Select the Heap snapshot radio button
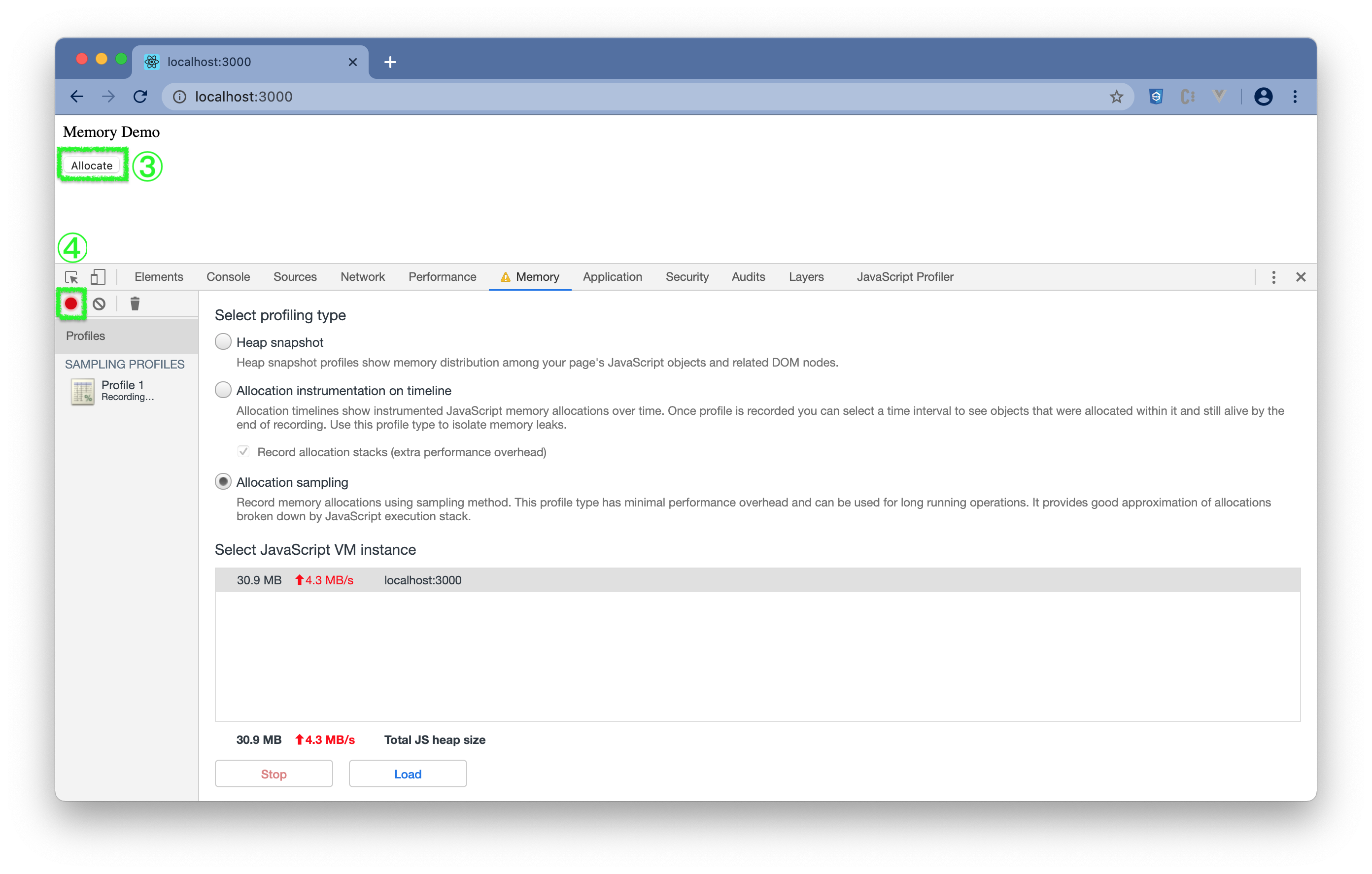Screen dimensions: 1372x874 223,342
